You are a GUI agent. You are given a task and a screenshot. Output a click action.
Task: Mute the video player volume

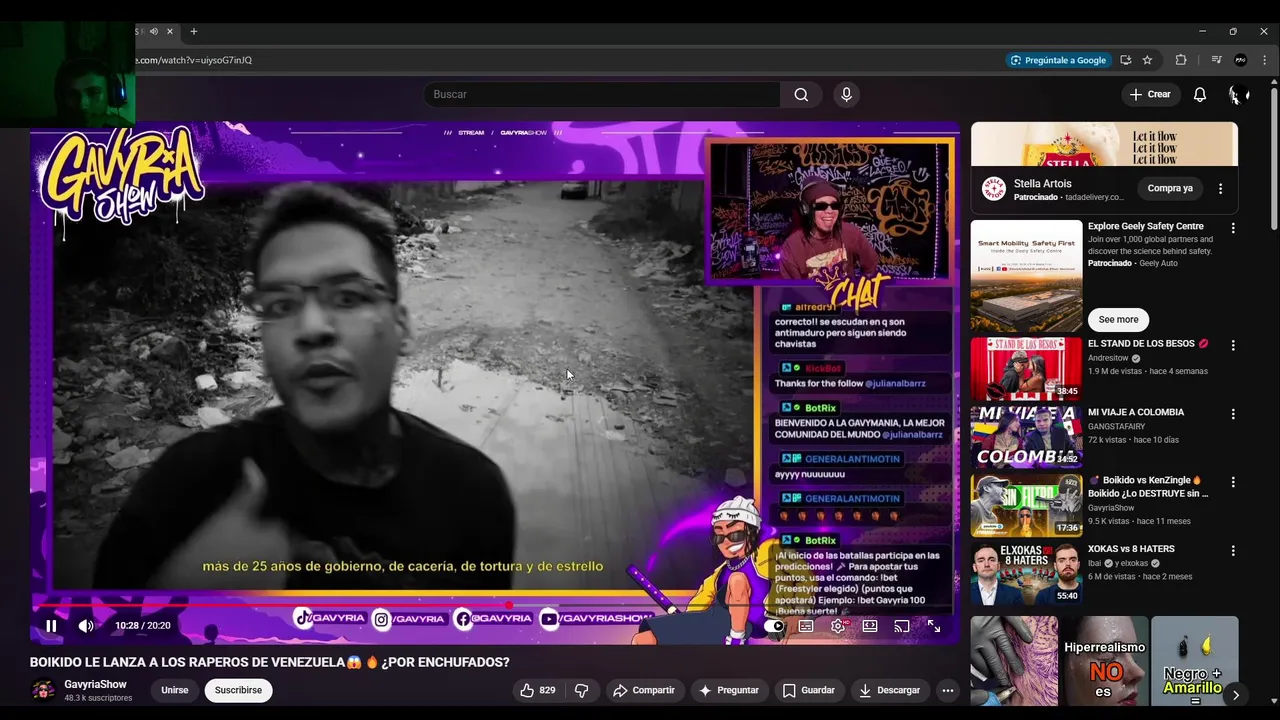[x=86, y=626]
